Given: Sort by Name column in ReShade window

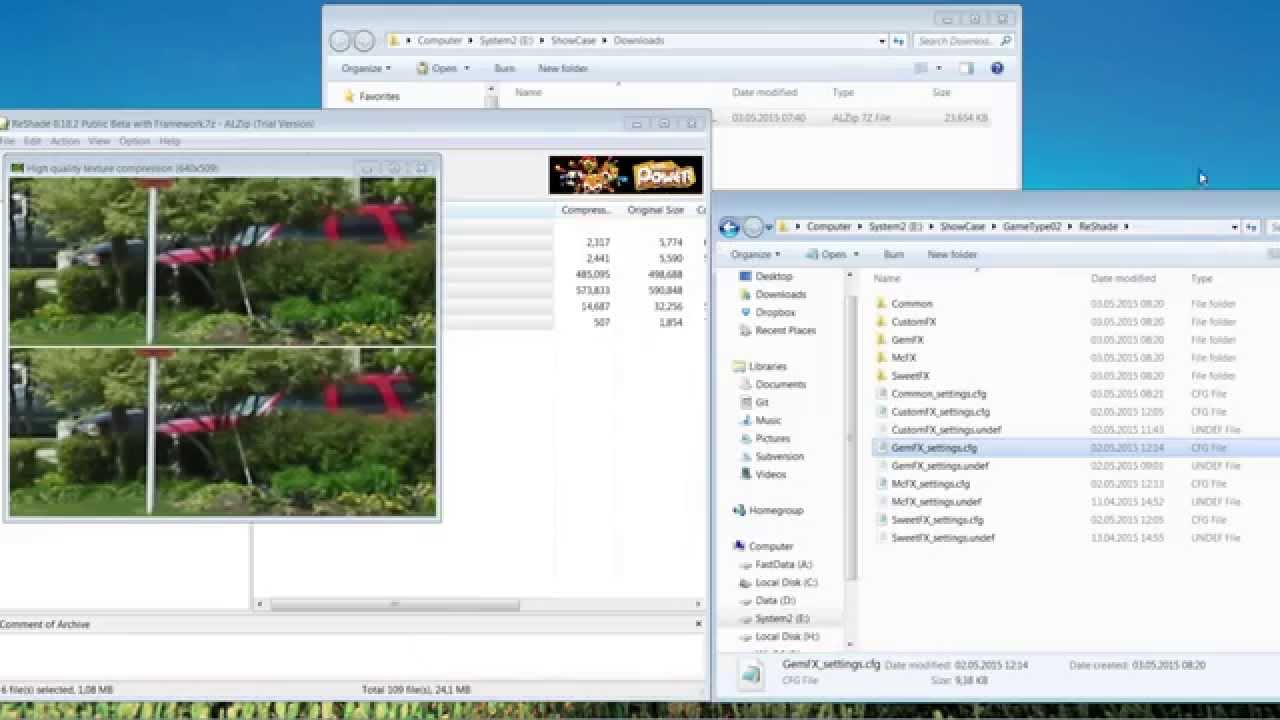Looking at the screenshot, I should (x=887, y=279).
